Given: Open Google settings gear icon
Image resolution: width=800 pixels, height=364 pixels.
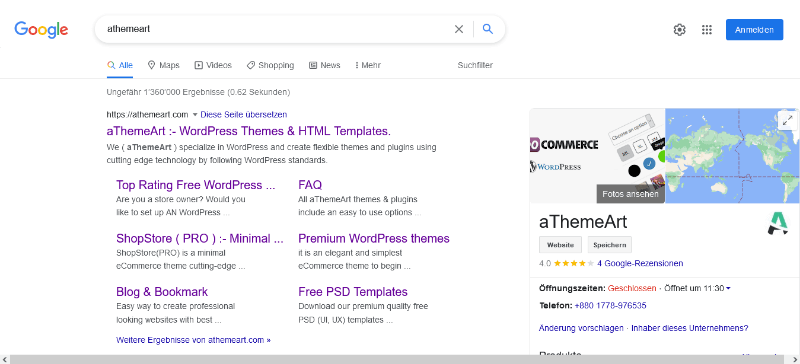Looking at the screenshot, I should pyautogui.click(x=679, y=30).
